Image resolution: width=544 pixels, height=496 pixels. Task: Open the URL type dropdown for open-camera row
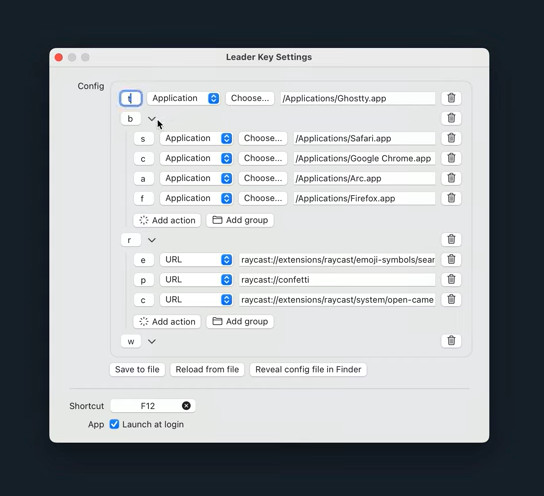tap(196, 300)
